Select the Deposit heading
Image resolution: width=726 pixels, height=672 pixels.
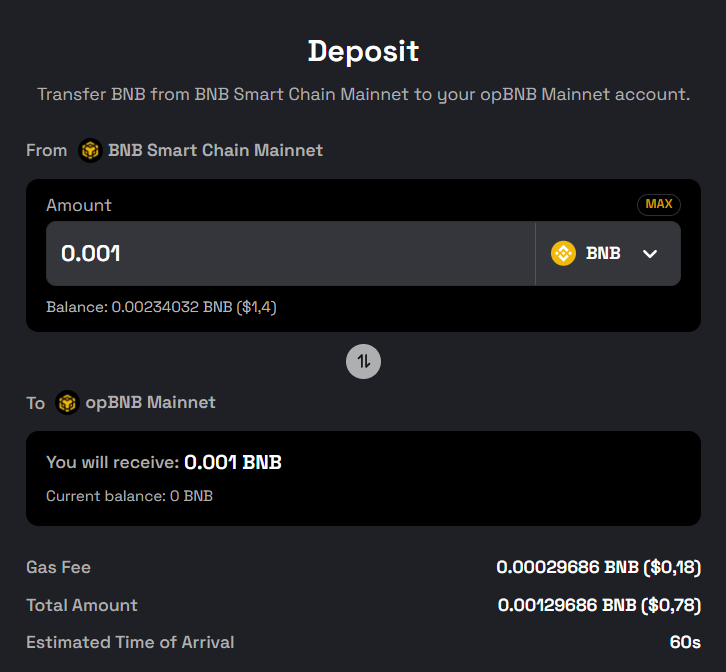(363, 51)
